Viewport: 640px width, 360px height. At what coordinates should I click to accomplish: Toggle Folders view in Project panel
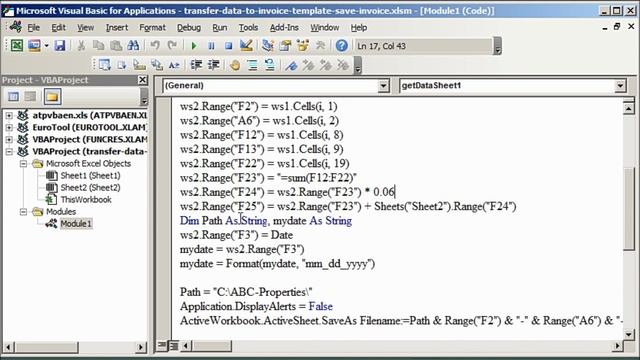point(52,97)
